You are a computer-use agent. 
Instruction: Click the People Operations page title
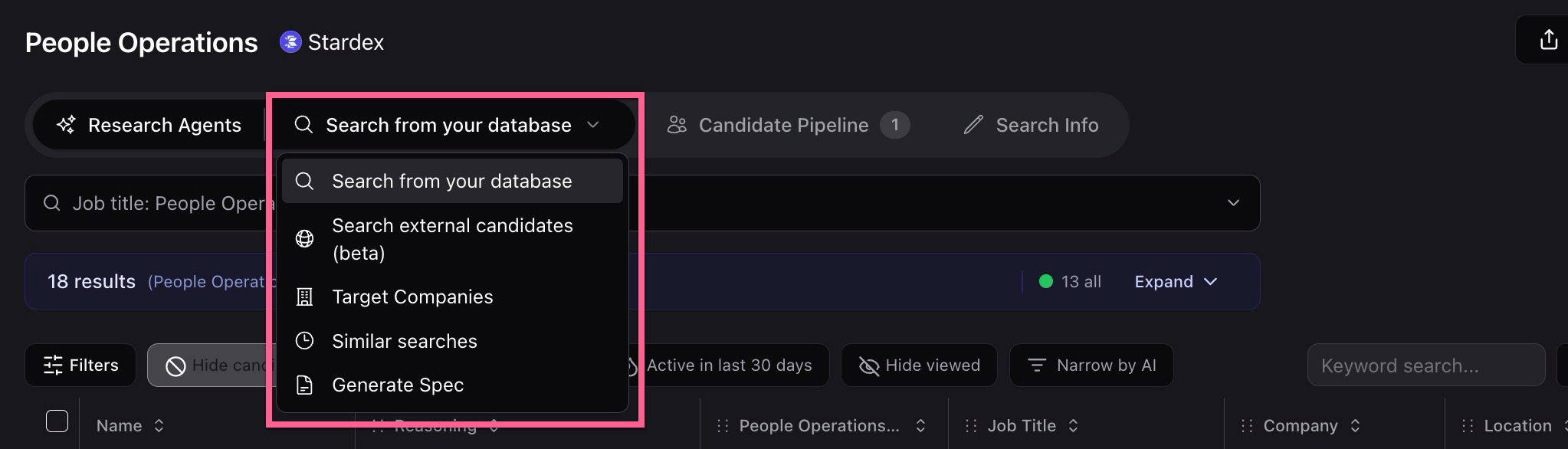[x=141, y=42]
